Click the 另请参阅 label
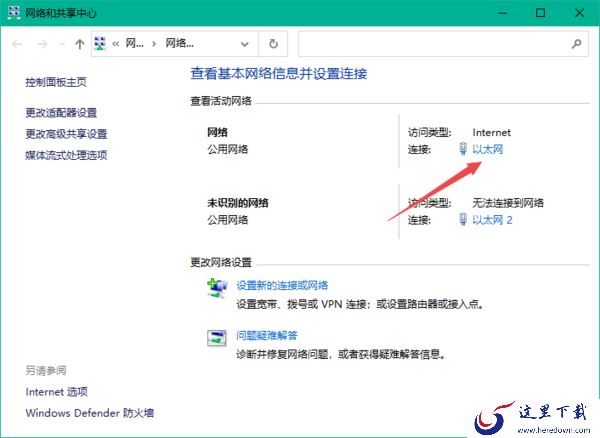The height and width of the screenshot is (438, 600). [46, 370]
